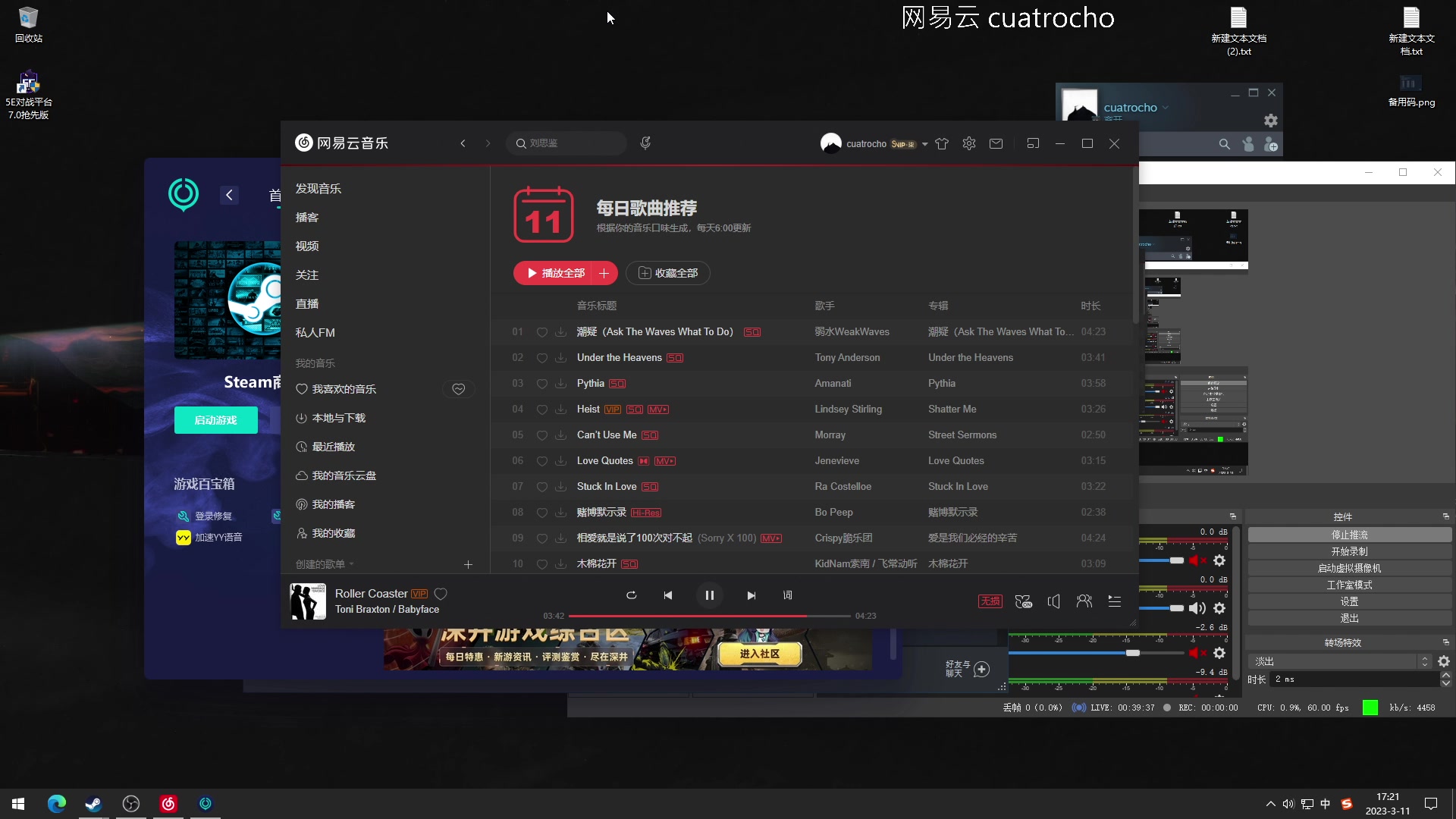Go back with the left arrow in NetEase Music
Viewport: 1456px width, 819px height.
[x=463, y=143]
